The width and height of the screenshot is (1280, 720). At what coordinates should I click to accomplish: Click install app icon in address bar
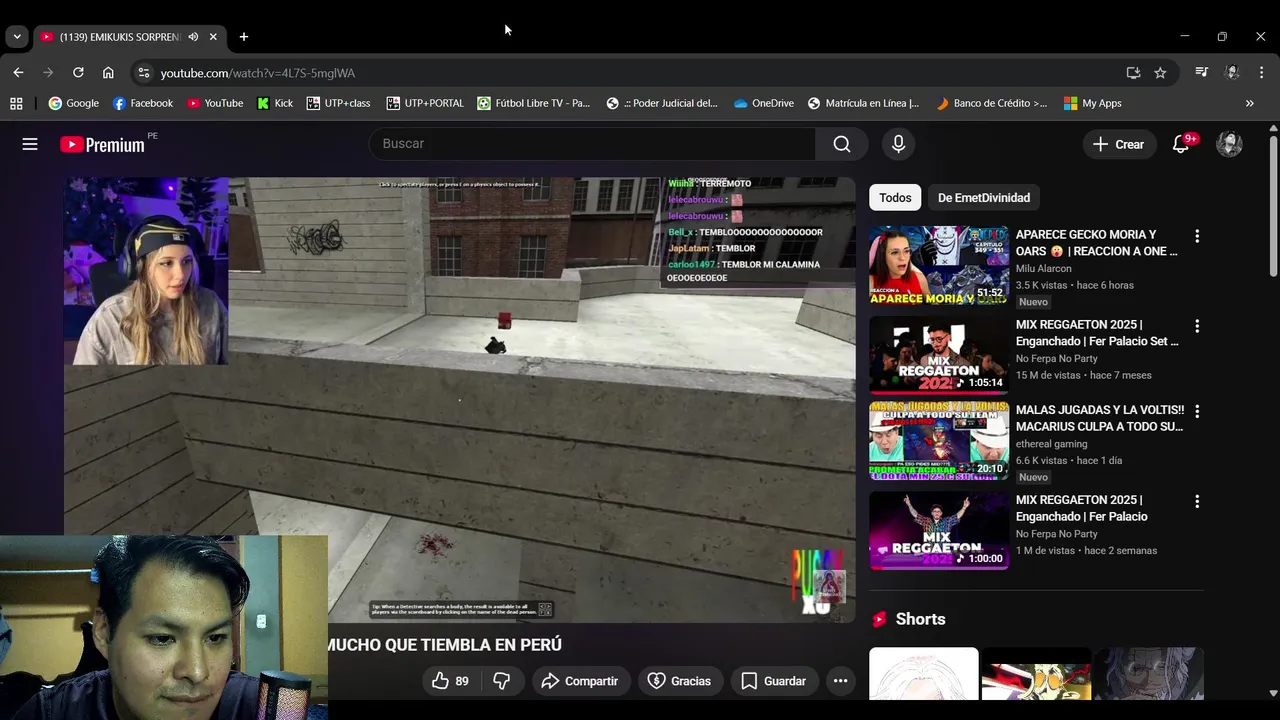click(x=1133, y=73)
